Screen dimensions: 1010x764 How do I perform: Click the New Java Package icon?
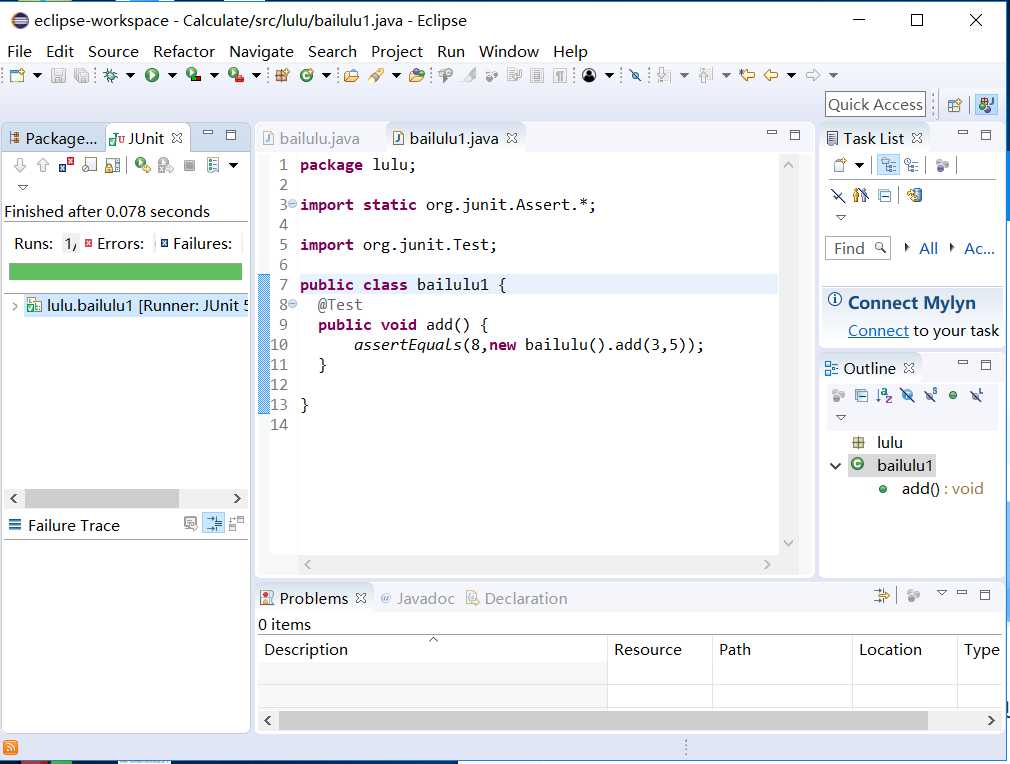pos(282,75)
